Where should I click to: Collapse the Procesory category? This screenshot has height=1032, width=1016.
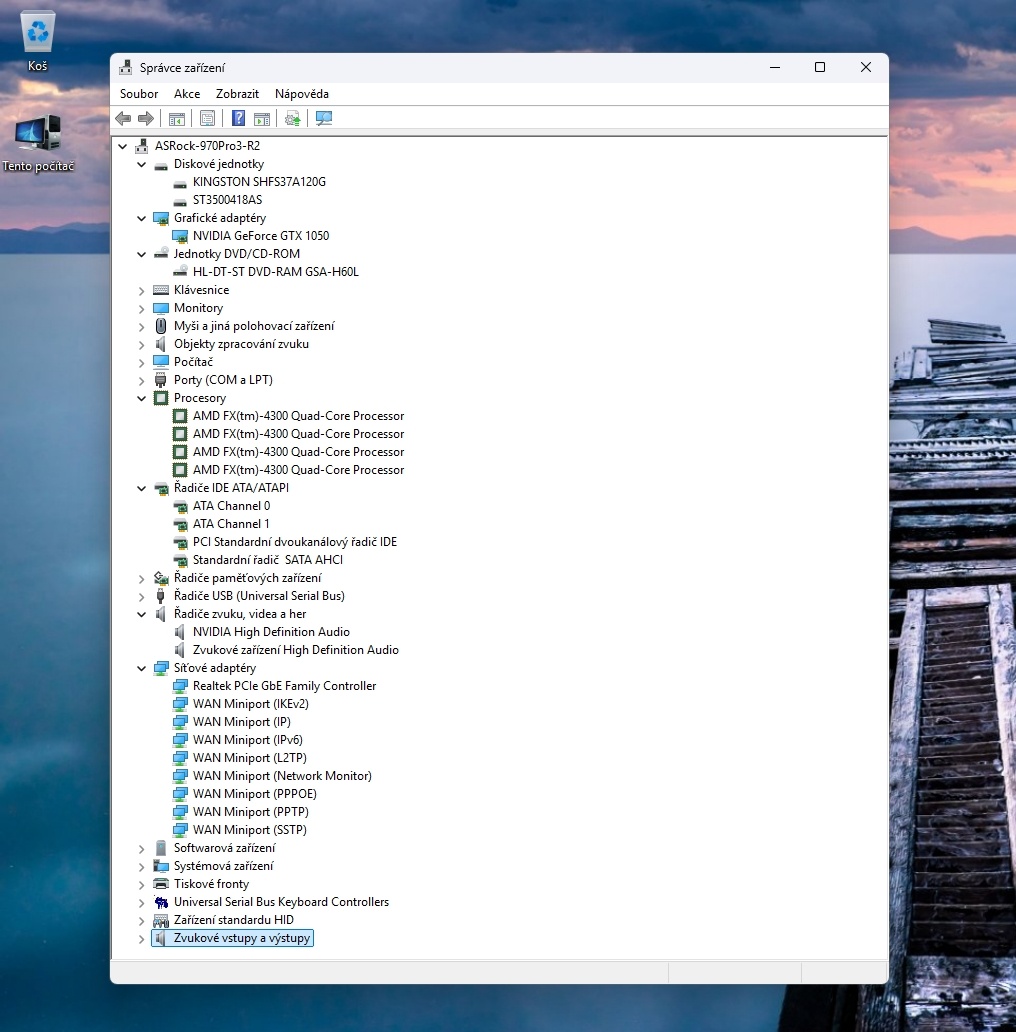[x=142, y=398]
